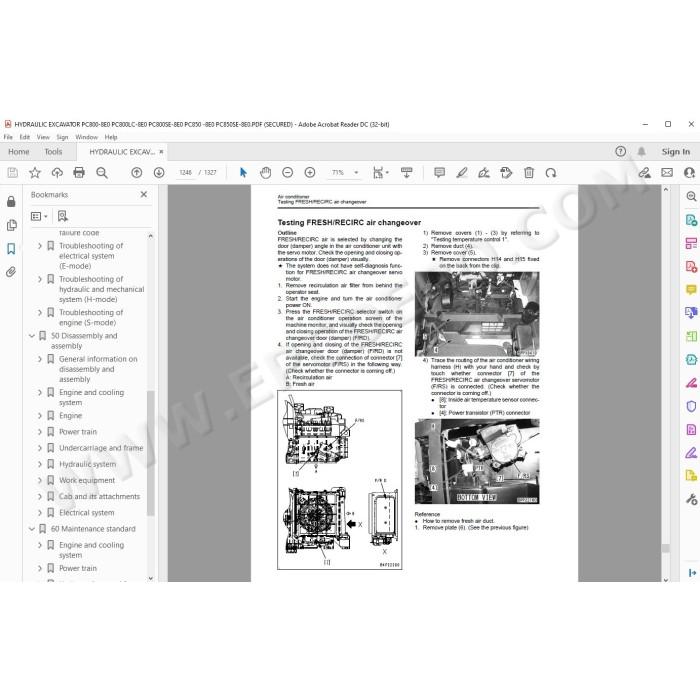Expand Troubleshooting of electrical system bookmark
The height and width of the screenshot is (700, 700).
tap(40, 246)
